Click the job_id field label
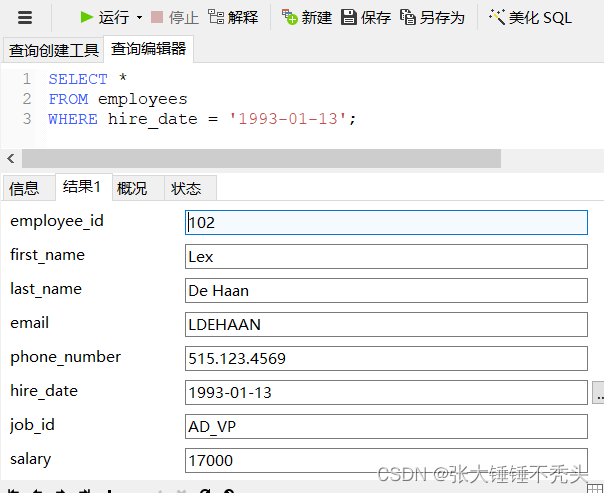 [x=32, y=425]
